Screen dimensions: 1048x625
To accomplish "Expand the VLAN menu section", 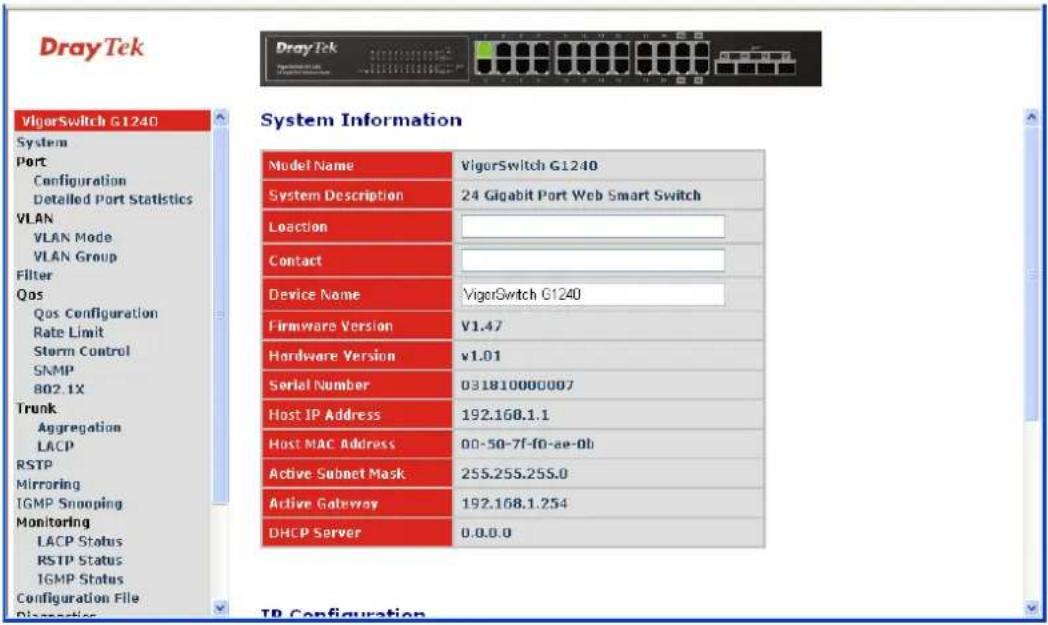I will point(34,219).
